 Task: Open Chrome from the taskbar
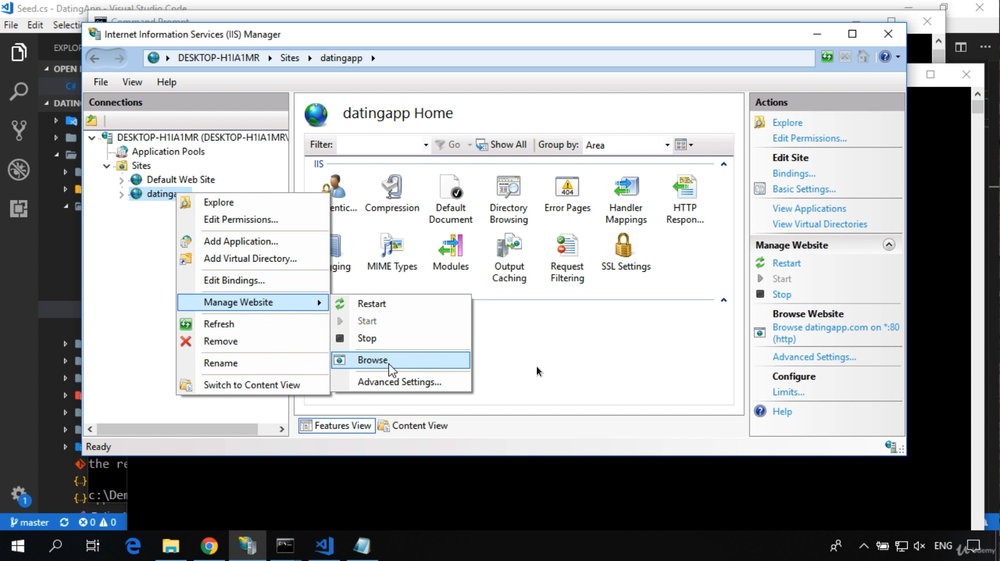click(209, 546)
